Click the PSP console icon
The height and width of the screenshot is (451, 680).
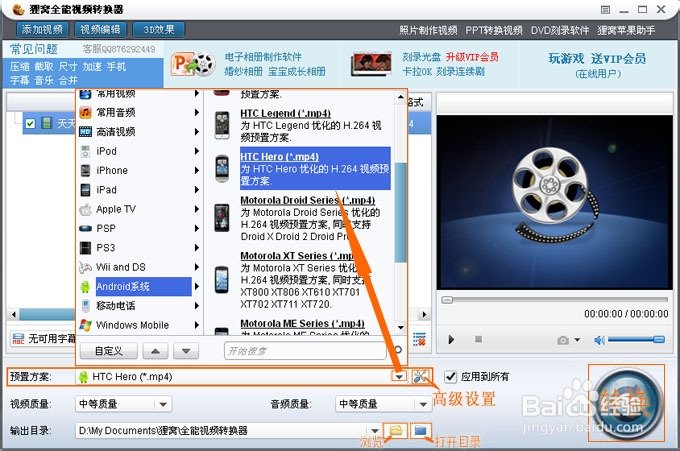pyautogui.click(x=85, y=228)
